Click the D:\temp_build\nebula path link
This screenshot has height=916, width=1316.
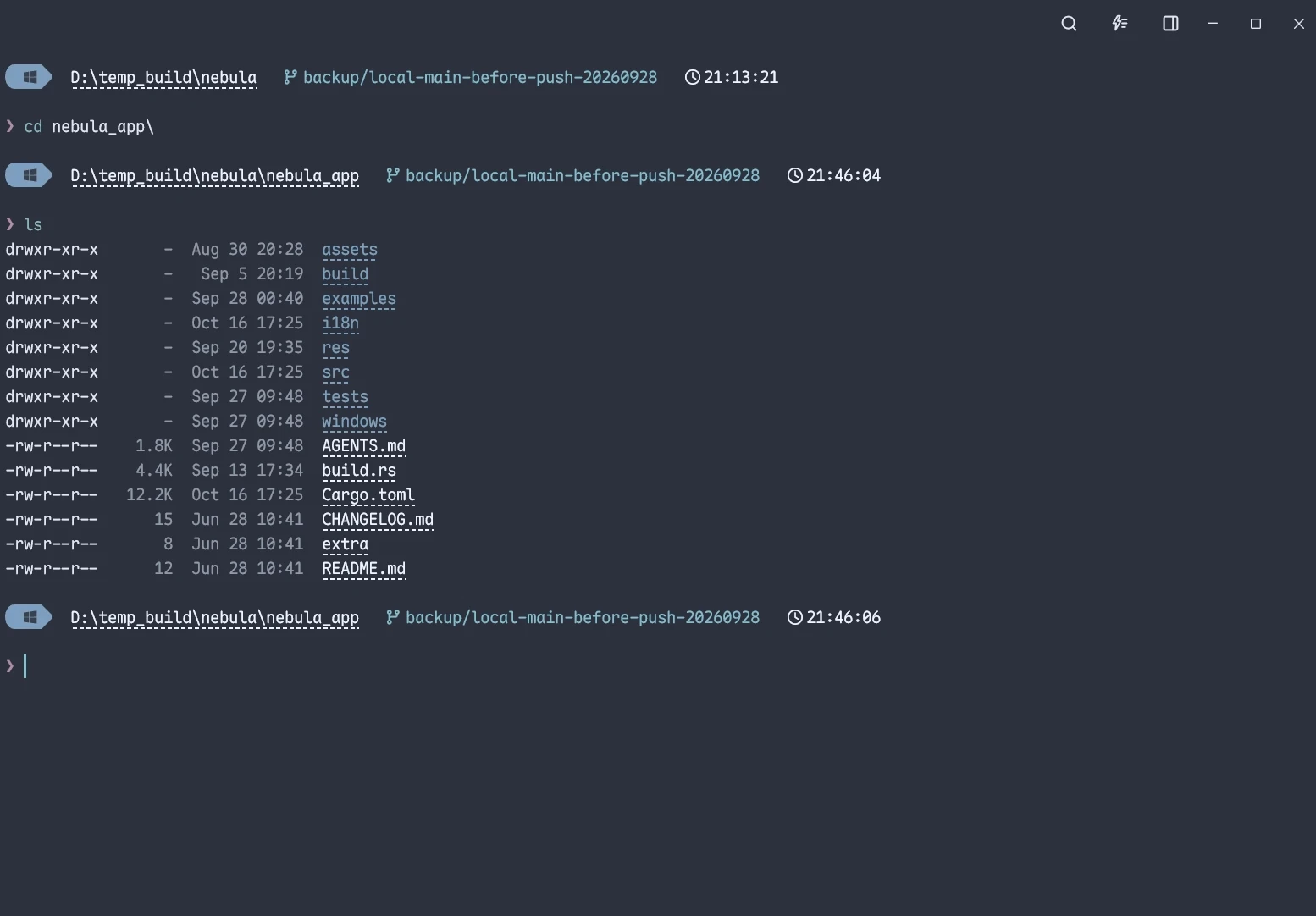pyautogui.click(x=163, y=78)
